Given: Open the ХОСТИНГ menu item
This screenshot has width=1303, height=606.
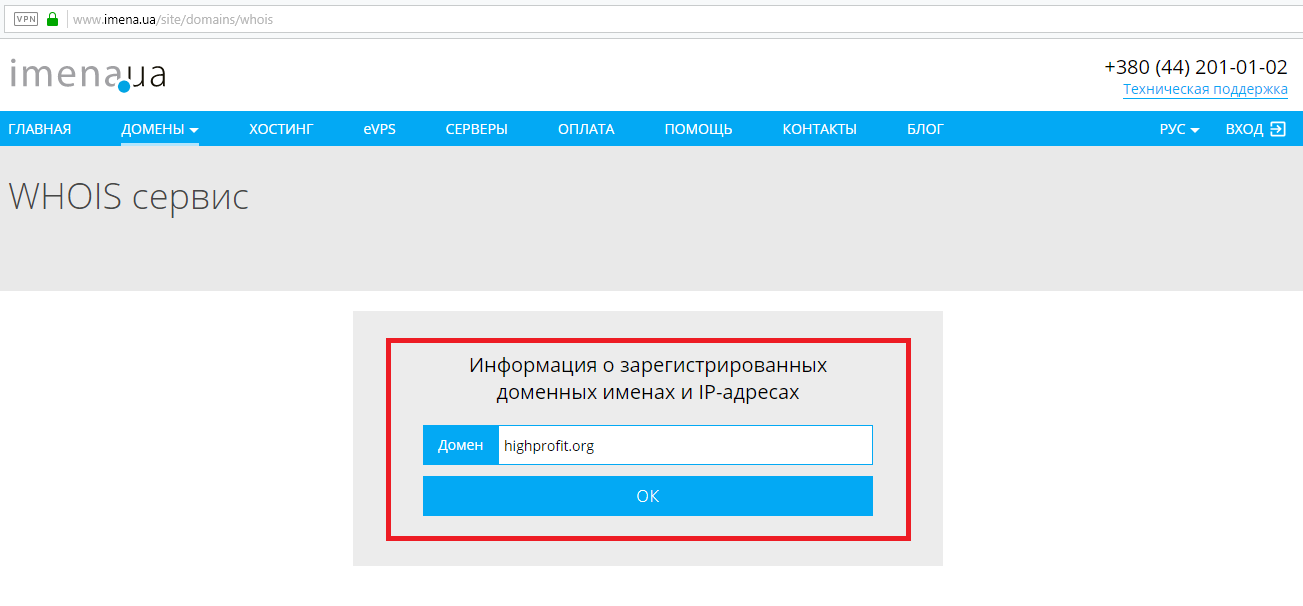Looking at the screenshot, I should [281, 129].
